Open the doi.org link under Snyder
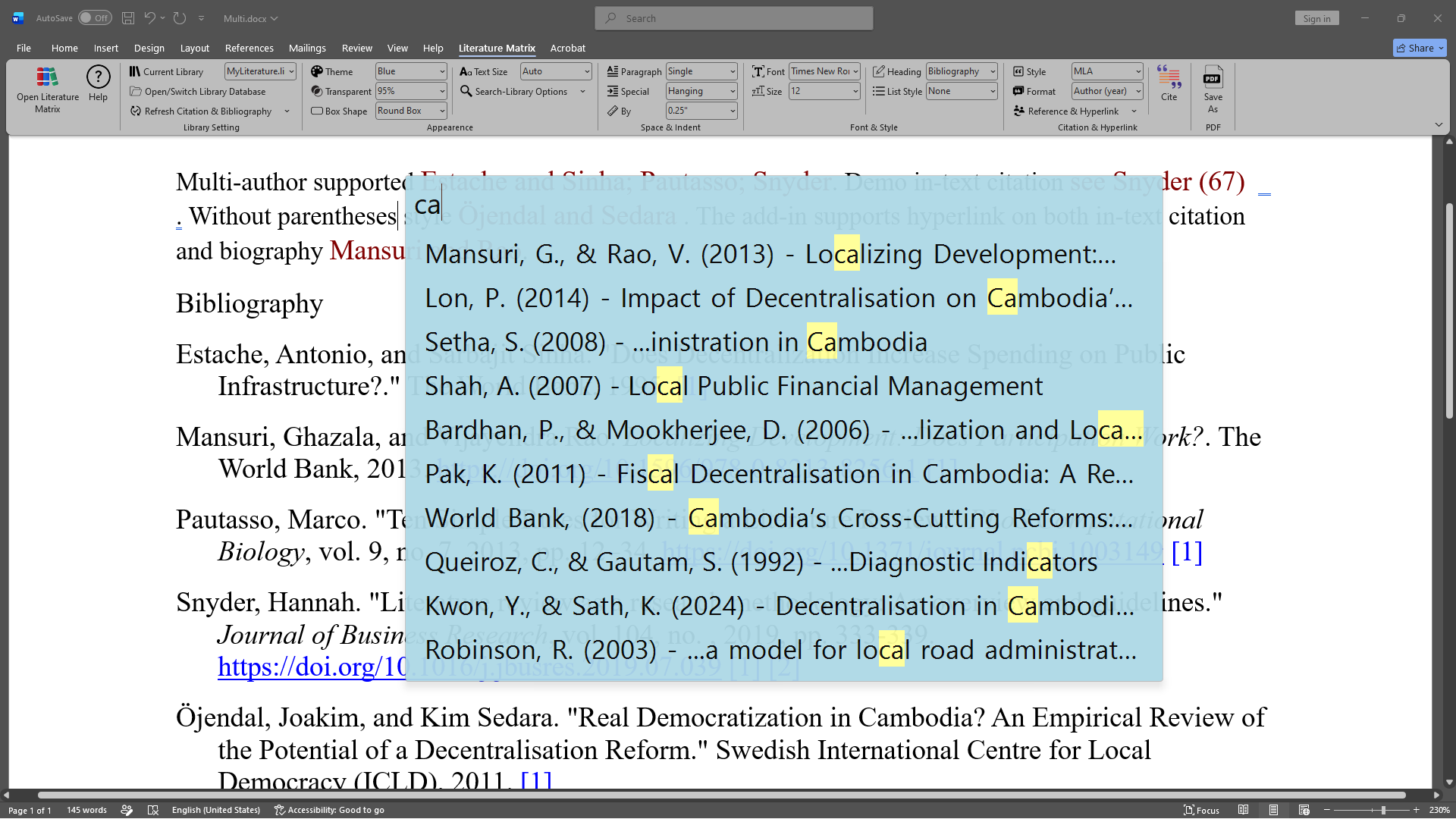Image resolution: width=1456 pixels, height=819 pixels. (x=312, y=667)
